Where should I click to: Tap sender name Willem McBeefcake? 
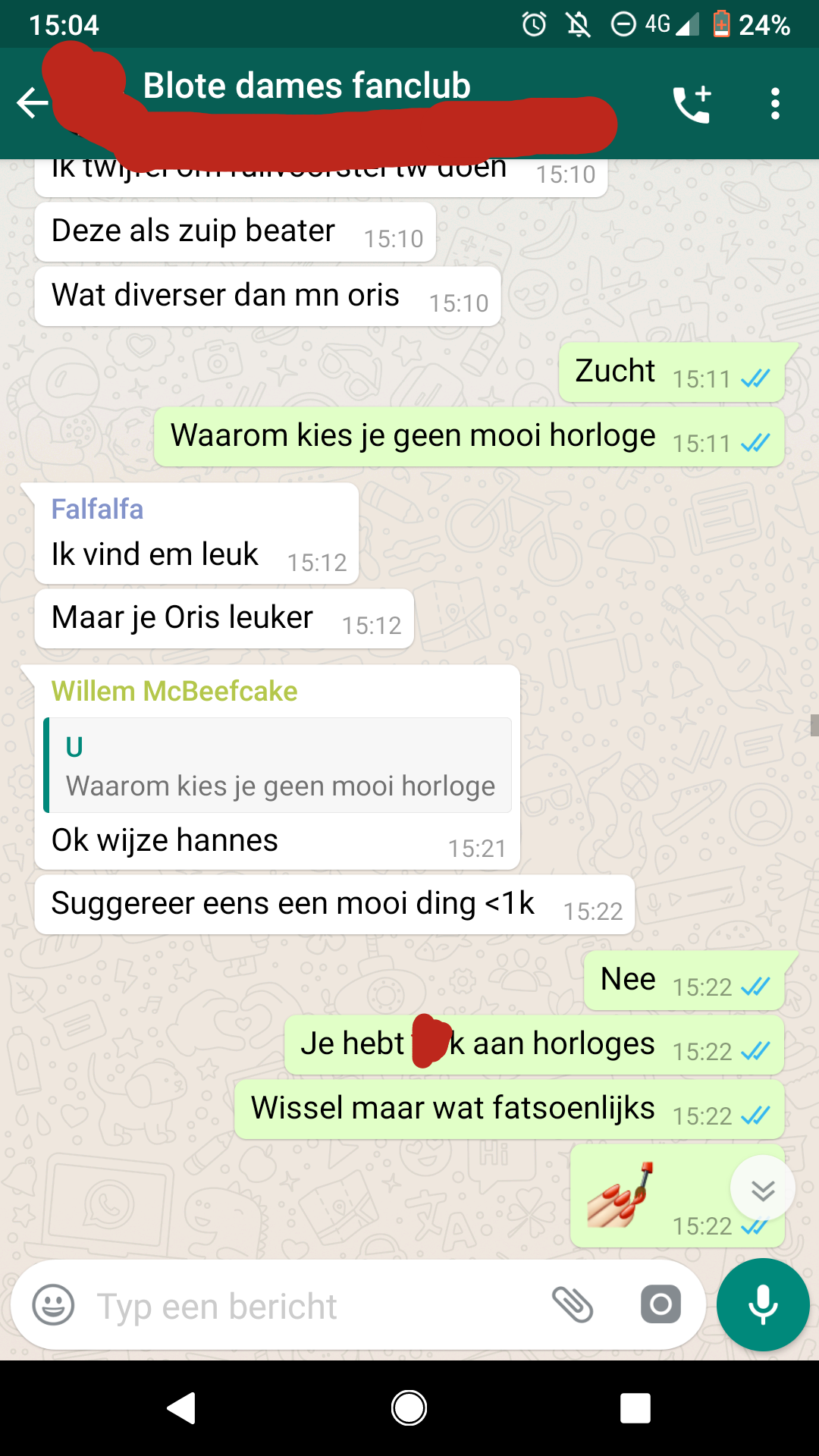[174, 691]
